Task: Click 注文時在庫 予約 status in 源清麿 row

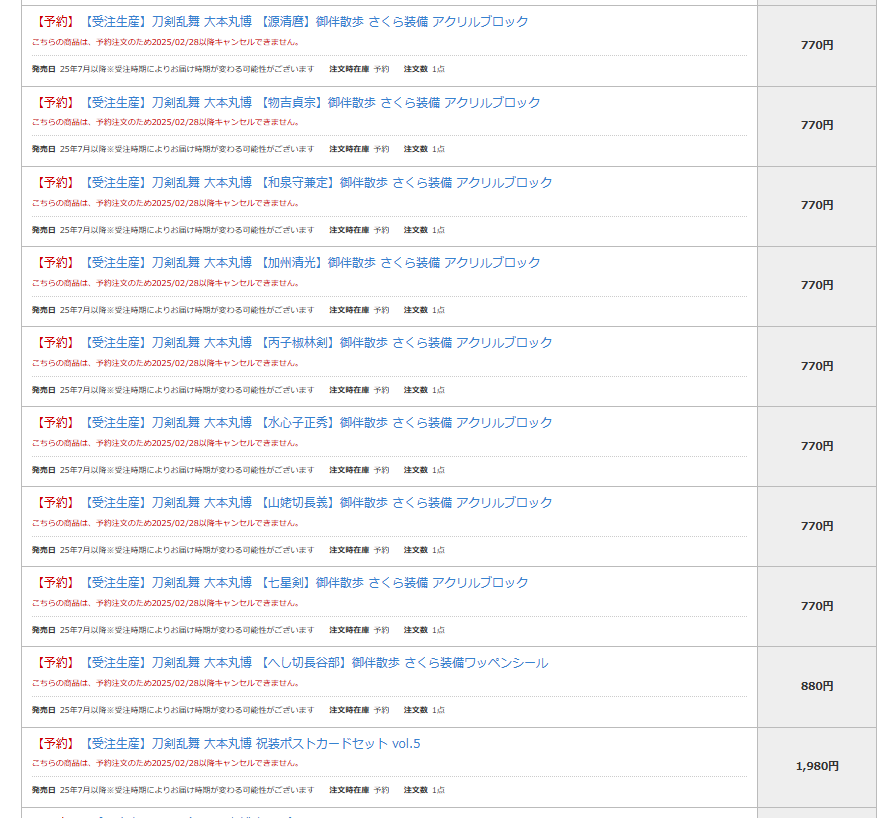Action: [359, 69]
